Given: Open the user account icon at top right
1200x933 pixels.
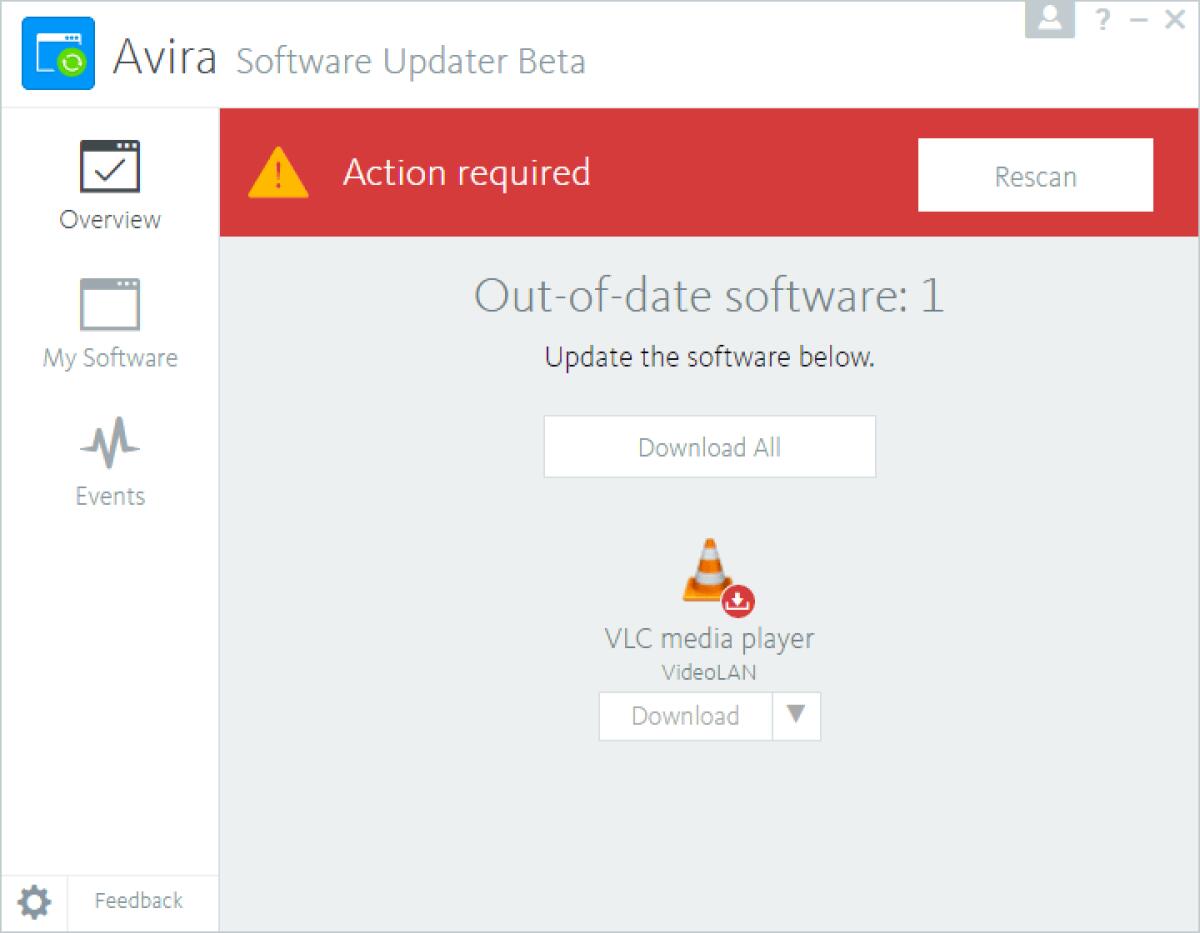Looking at the screenshot, I should coord(1049,19).
